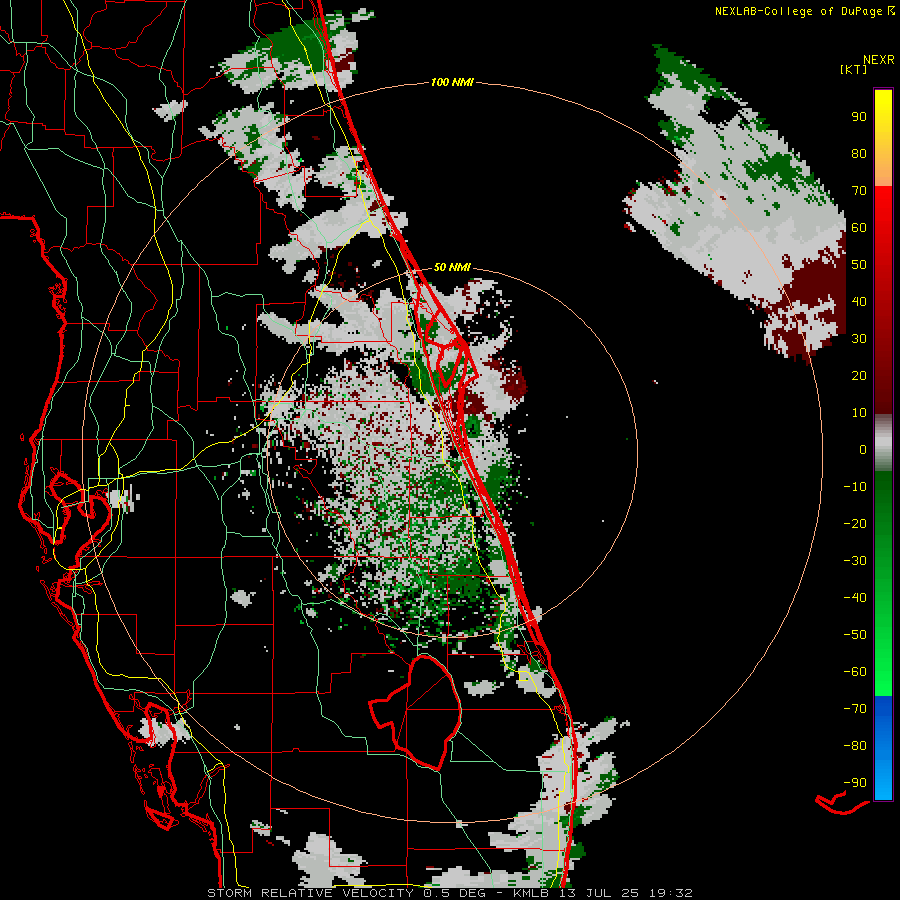Click the -90 scale value
This screenshot has height=900, width=900.
click(855, 783)
